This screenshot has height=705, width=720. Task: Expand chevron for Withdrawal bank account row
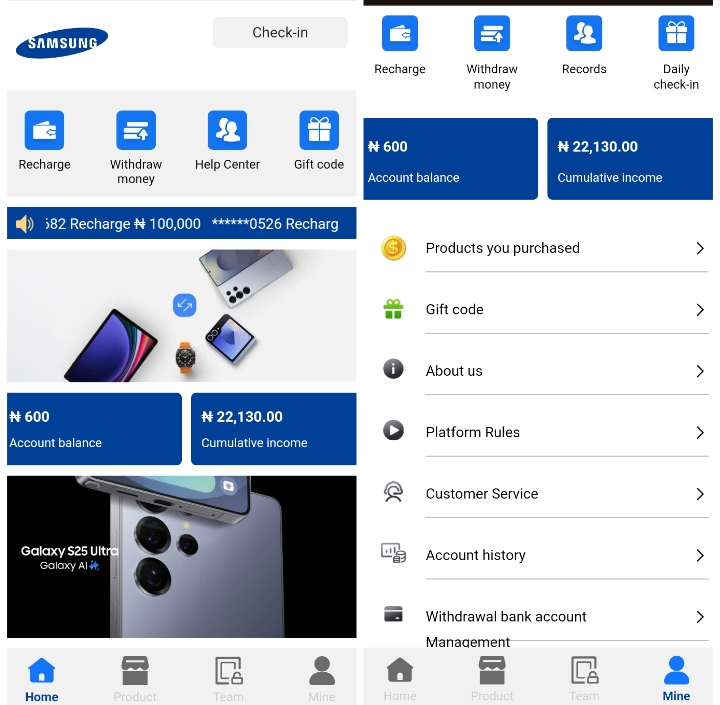coord(700,617)
